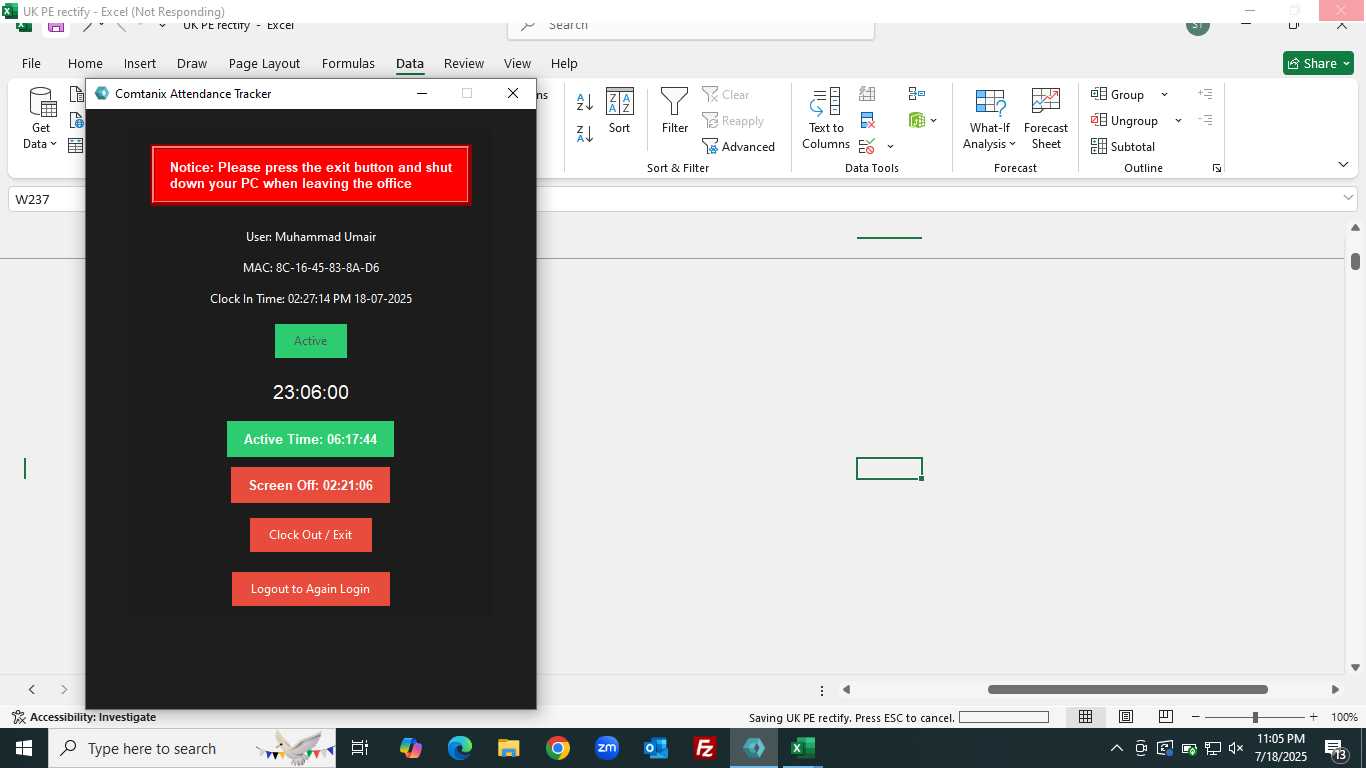Click the Active status button
Viewport: 1366px width, 768px height.
(x=311, y=341)
